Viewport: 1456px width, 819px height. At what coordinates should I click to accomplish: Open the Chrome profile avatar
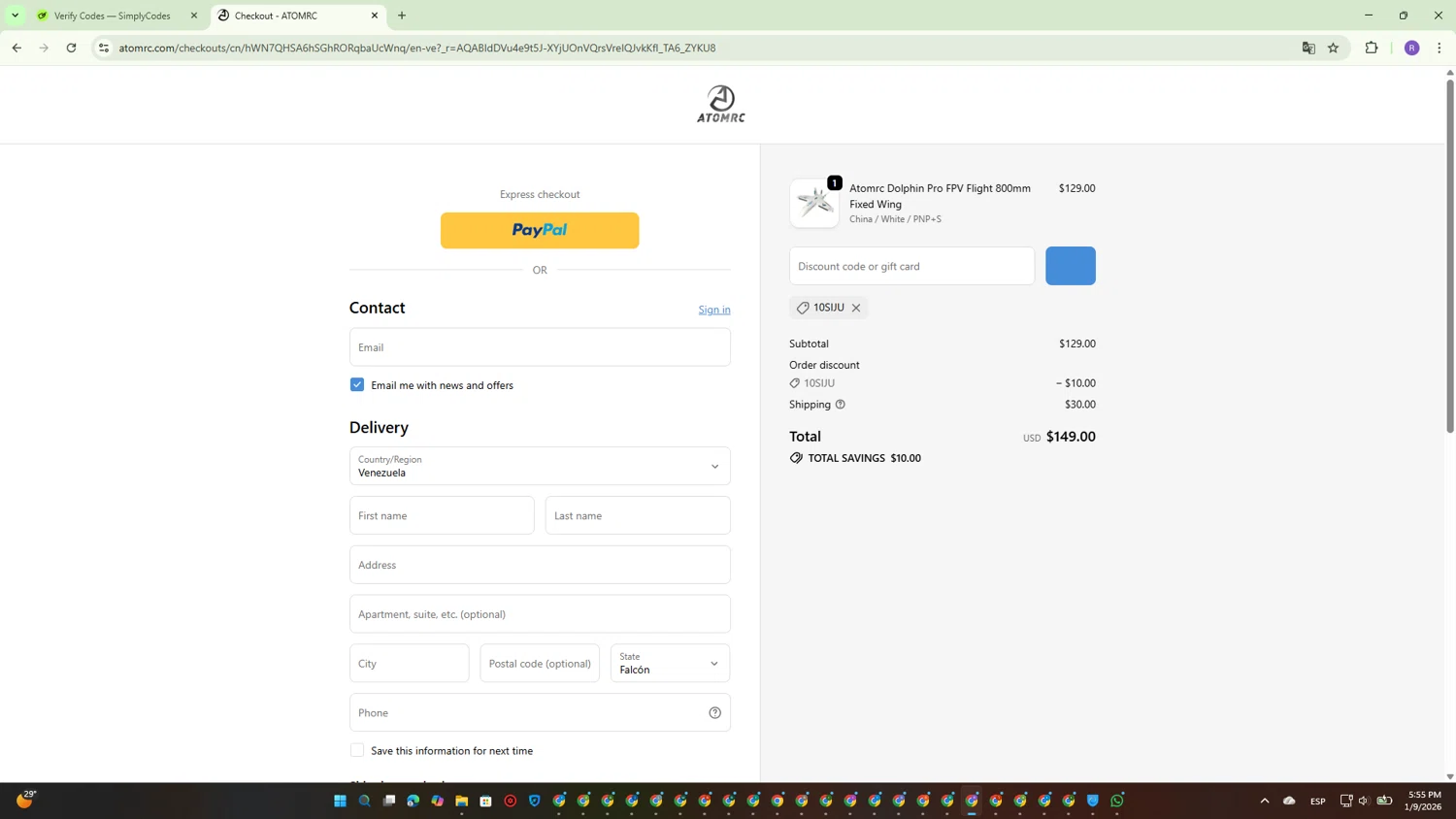pyautogui.click(x=1412, y=48)
